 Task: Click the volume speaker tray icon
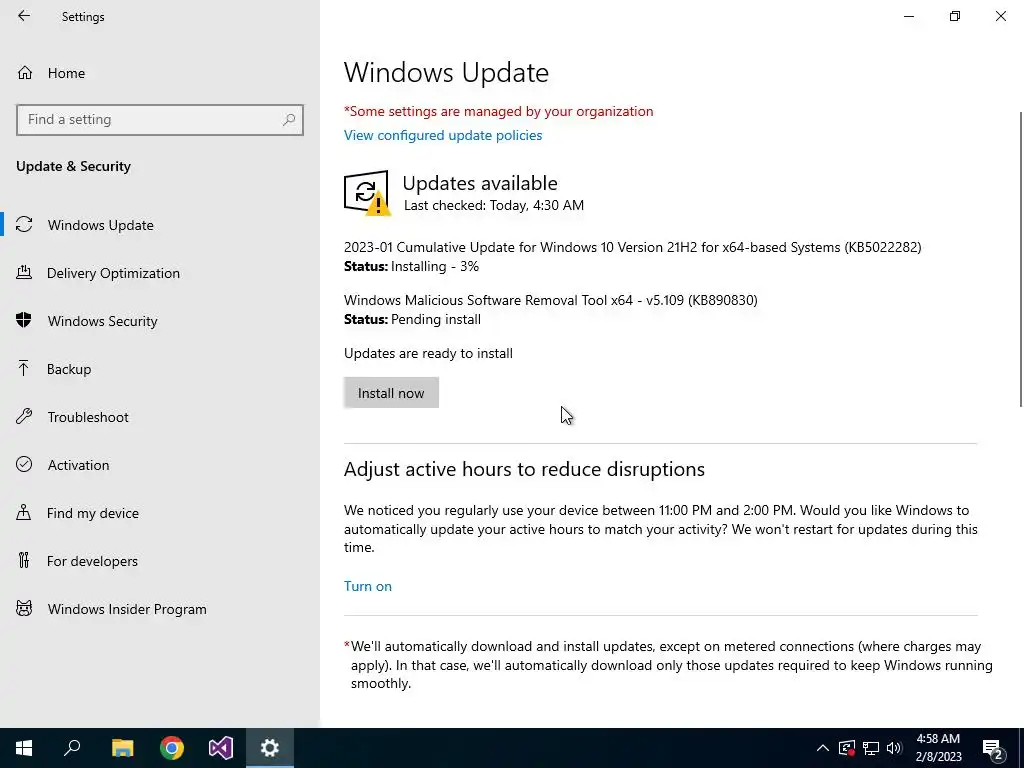pos(894,748)
